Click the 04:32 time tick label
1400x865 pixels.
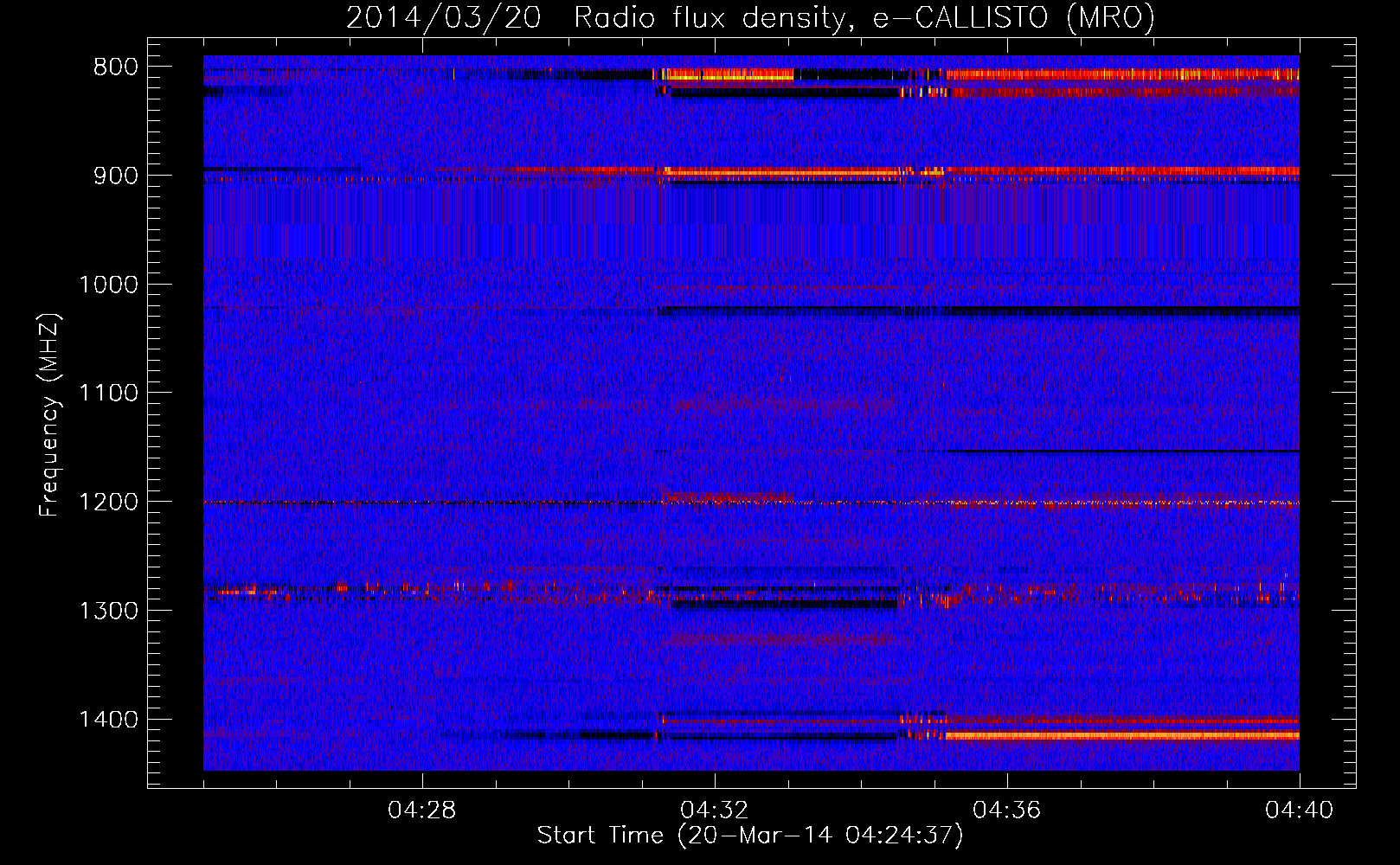click(715, 811)
